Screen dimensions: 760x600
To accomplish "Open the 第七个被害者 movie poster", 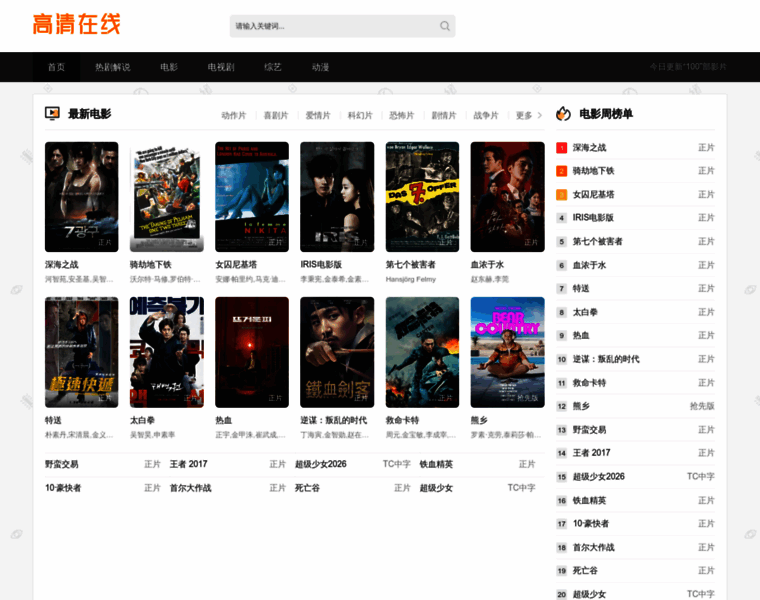I will pos(422,197).
